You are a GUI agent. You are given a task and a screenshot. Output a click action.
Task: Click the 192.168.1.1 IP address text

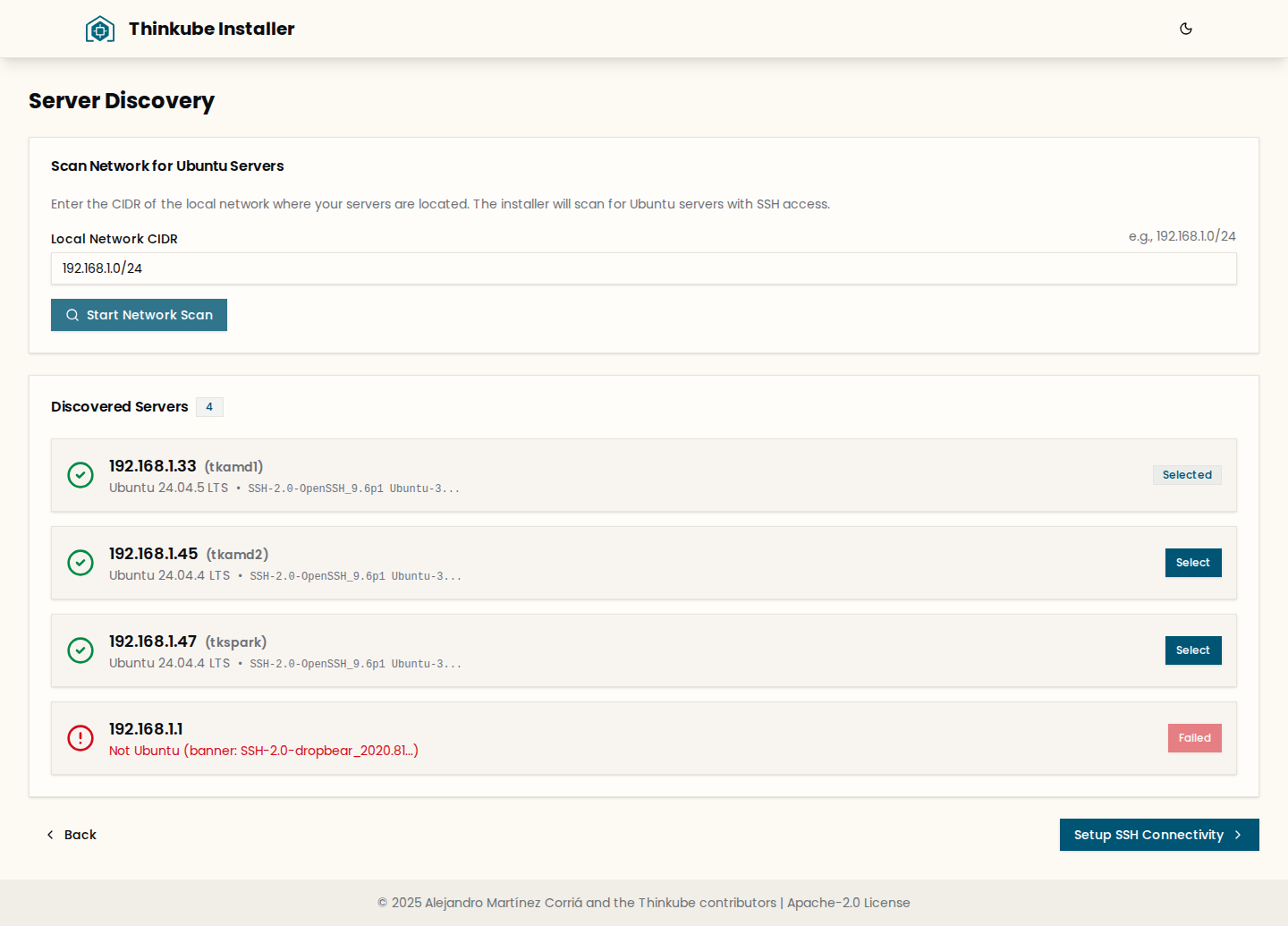(x=146, y=729)
